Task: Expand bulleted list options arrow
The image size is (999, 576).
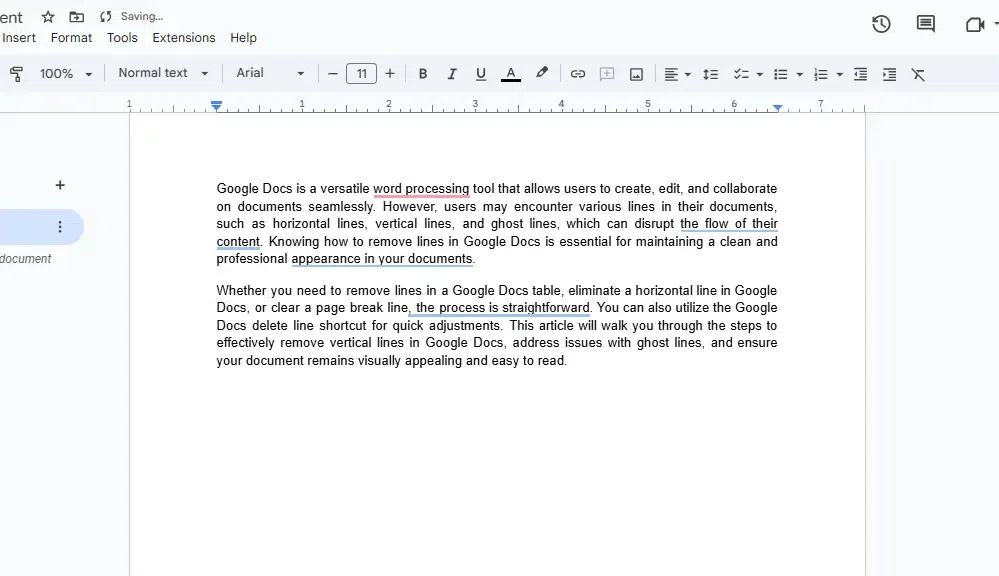Action: click(800, 75)
